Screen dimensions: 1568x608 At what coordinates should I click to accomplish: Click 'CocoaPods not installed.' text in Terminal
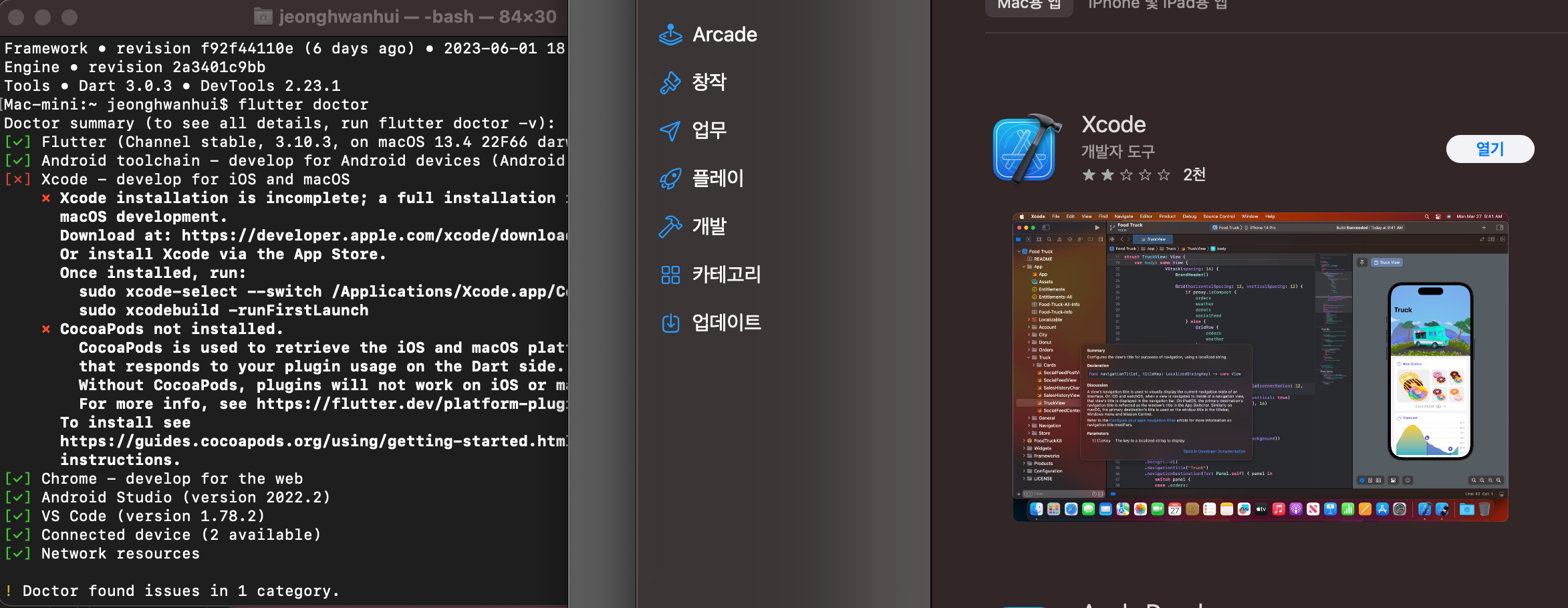click(171, 329)
